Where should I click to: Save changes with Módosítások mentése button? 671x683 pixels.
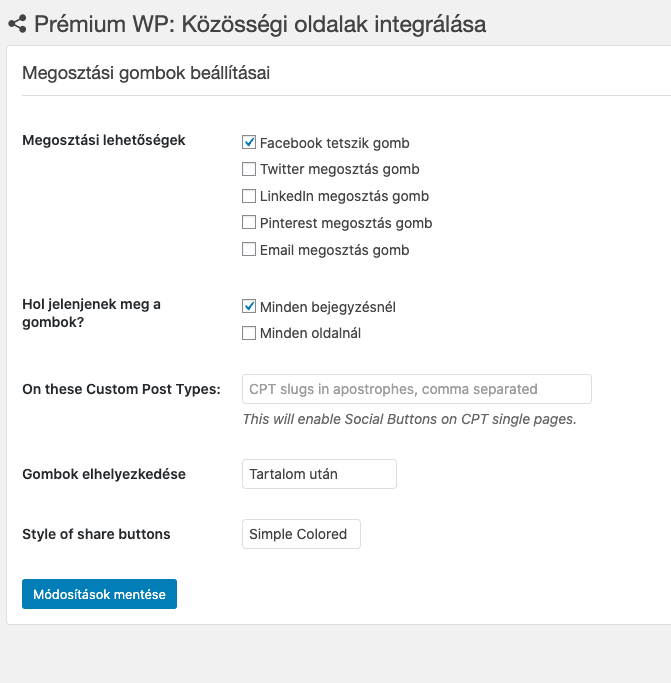pos(99,594)
